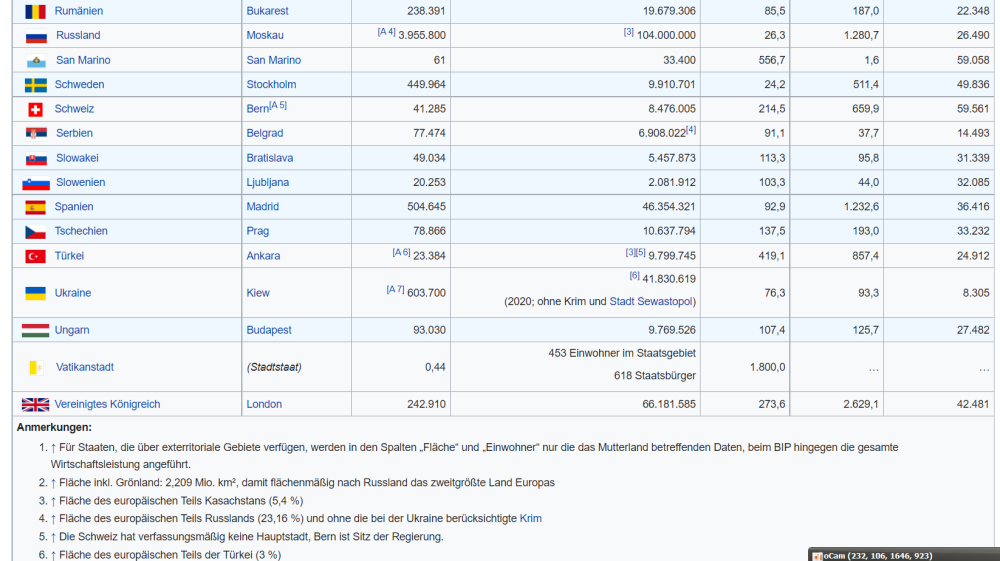Open the Vereinigtes Königreich link
Screen dimensions: 1000x561
coord(107,405)
